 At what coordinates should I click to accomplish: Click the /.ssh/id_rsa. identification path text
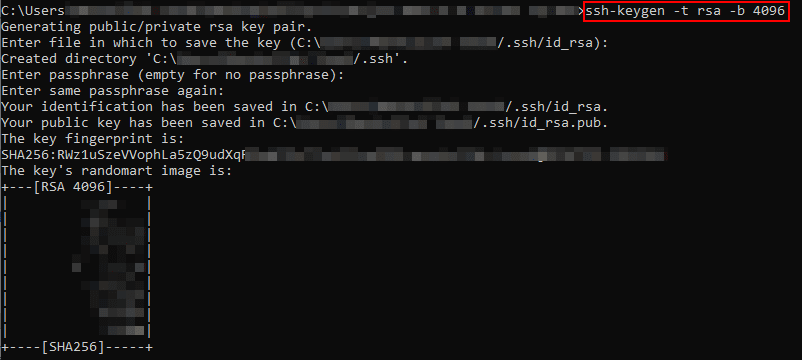(556, 107)
